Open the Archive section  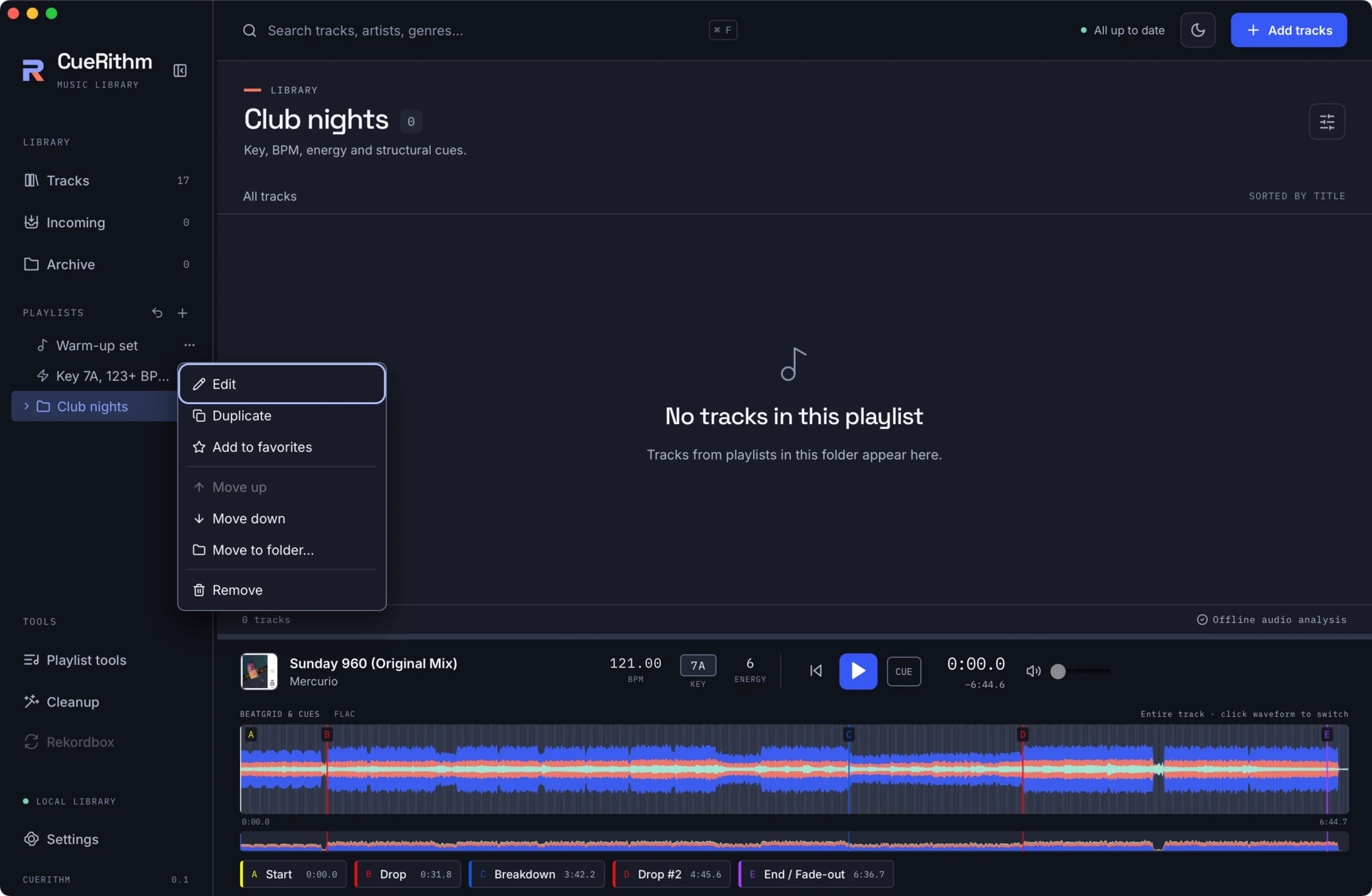click(x=106, y=264)
